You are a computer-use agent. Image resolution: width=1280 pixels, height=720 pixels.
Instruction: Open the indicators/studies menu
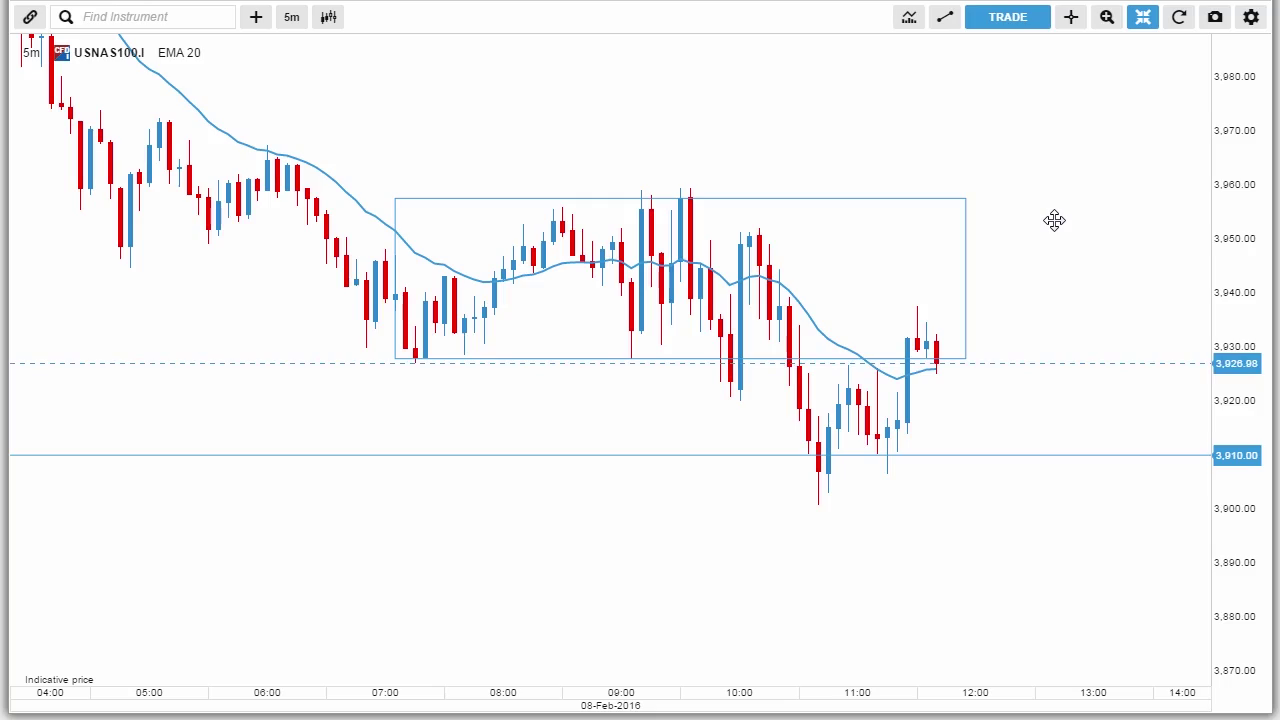click(x=909, y=17)
